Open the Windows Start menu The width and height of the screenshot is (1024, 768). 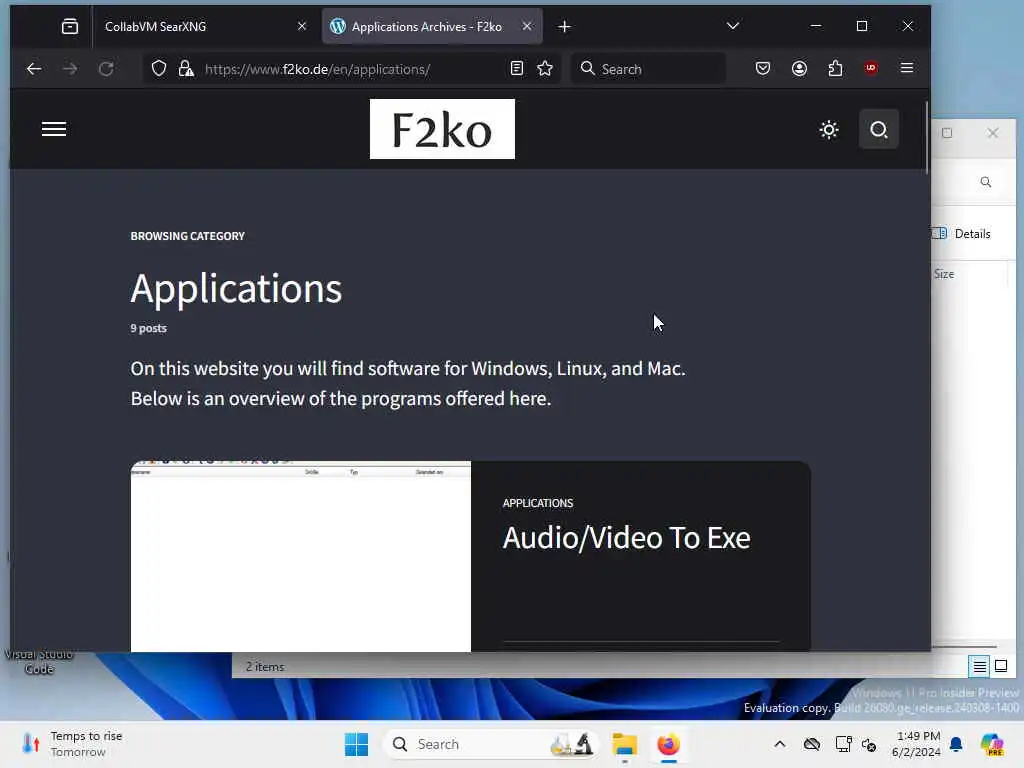[x=357, y=744]
